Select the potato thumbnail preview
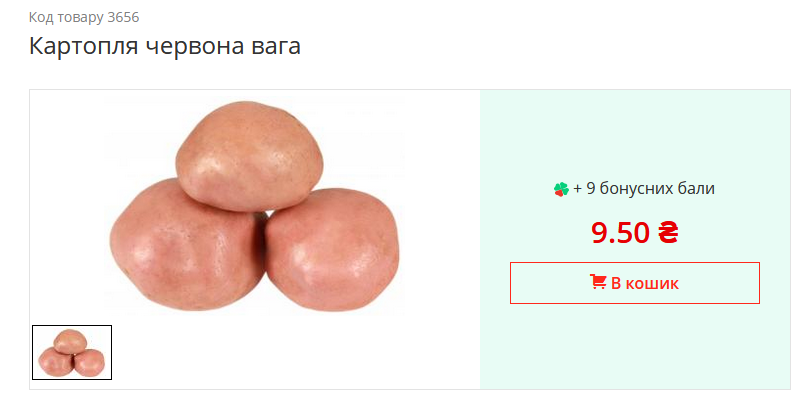The image size is (809, 416). [x=72, y=353]
